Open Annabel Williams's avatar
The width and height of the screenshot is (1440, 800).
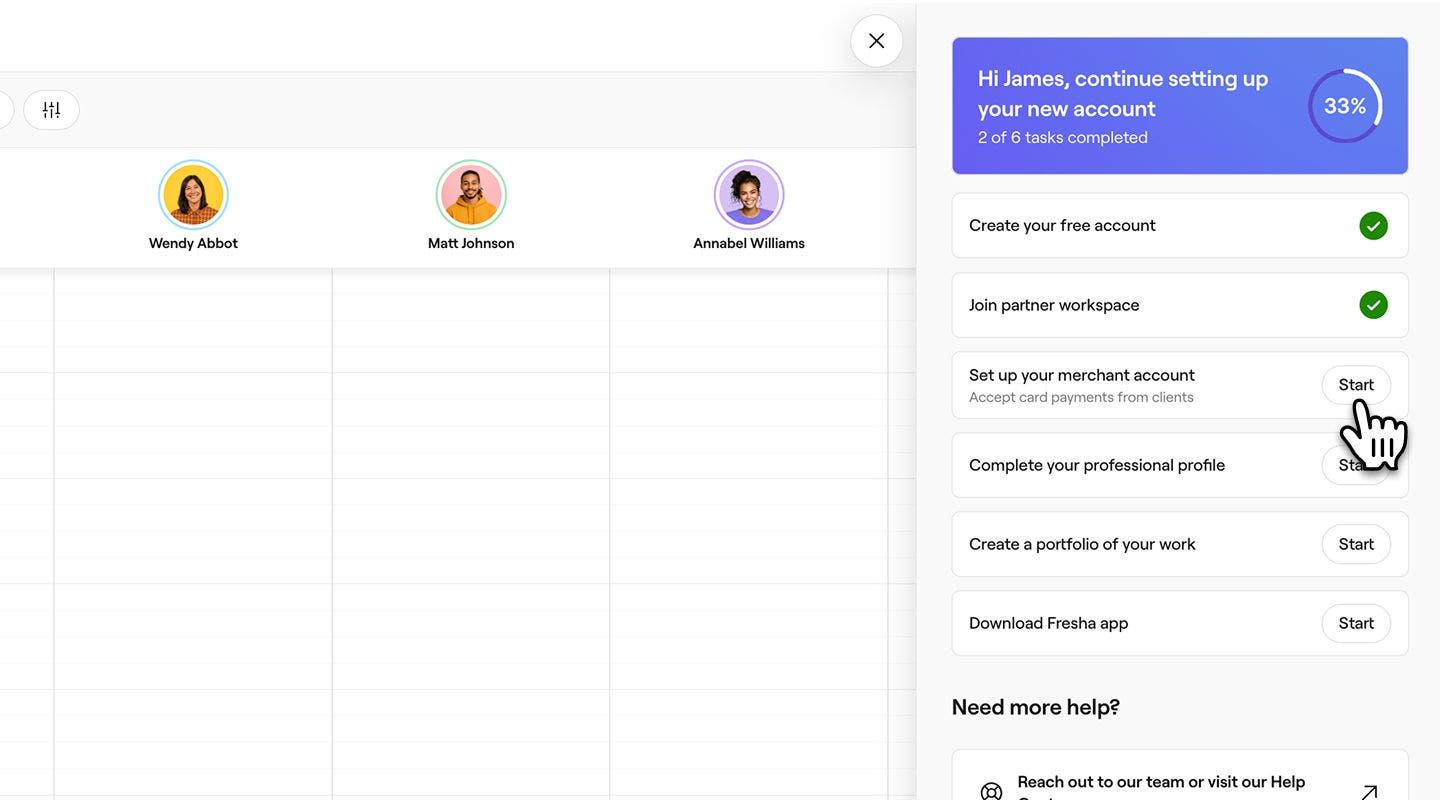coord(749,195)
